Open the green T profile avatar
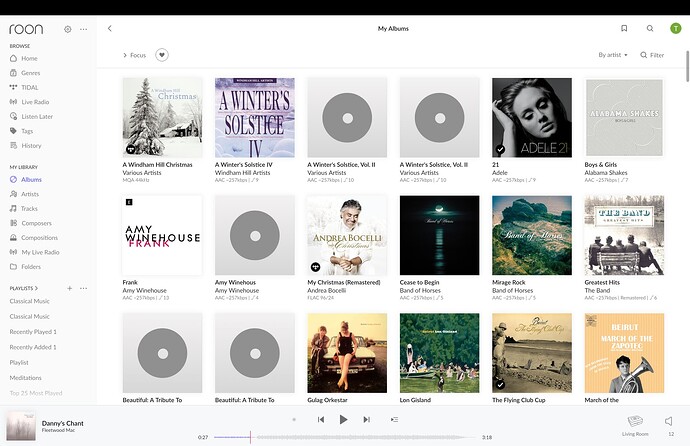This screenshot has height=446, width=690. tap(675, 28)
